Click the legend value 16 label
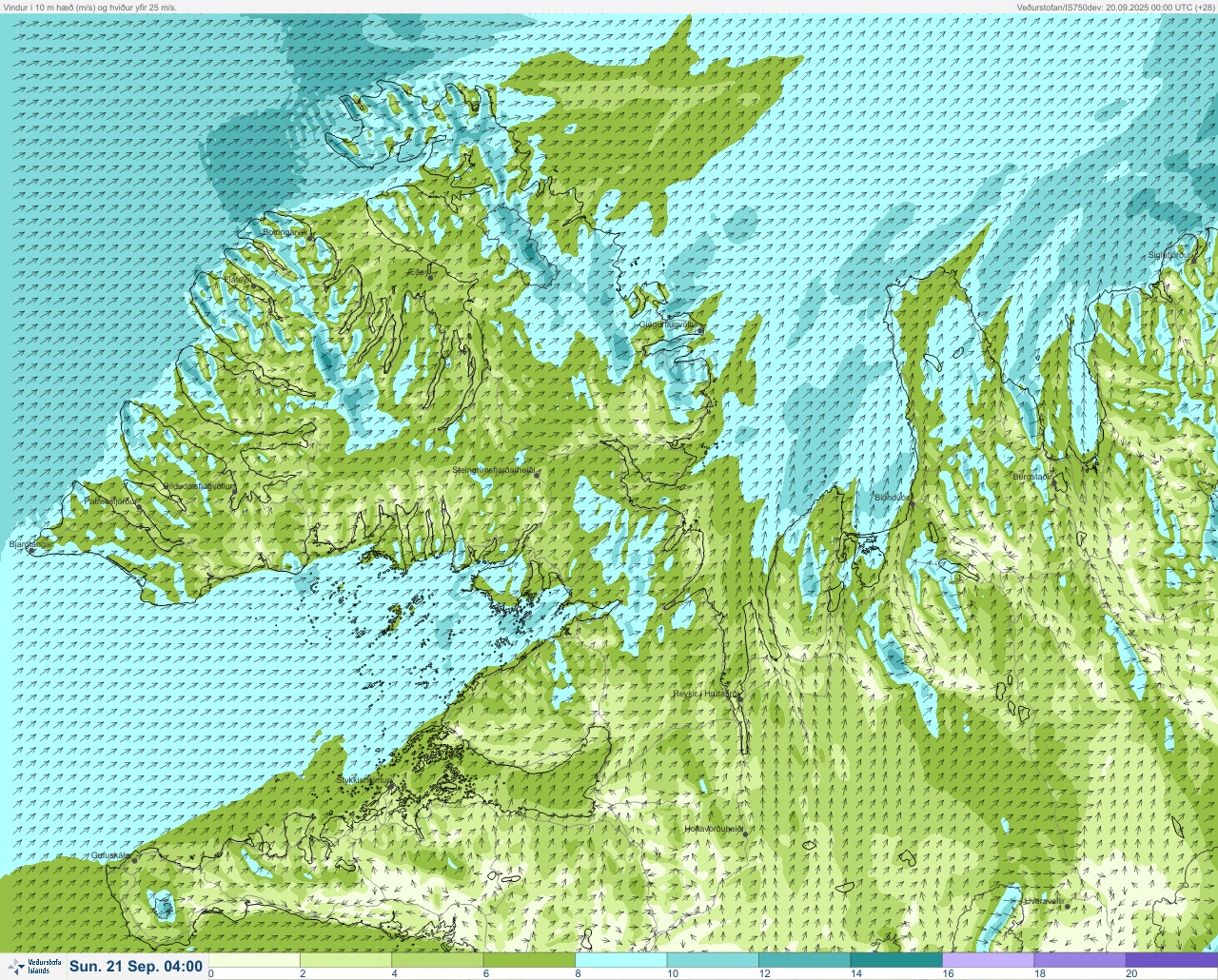1218x980 pixels. click(x=948, y=973)
